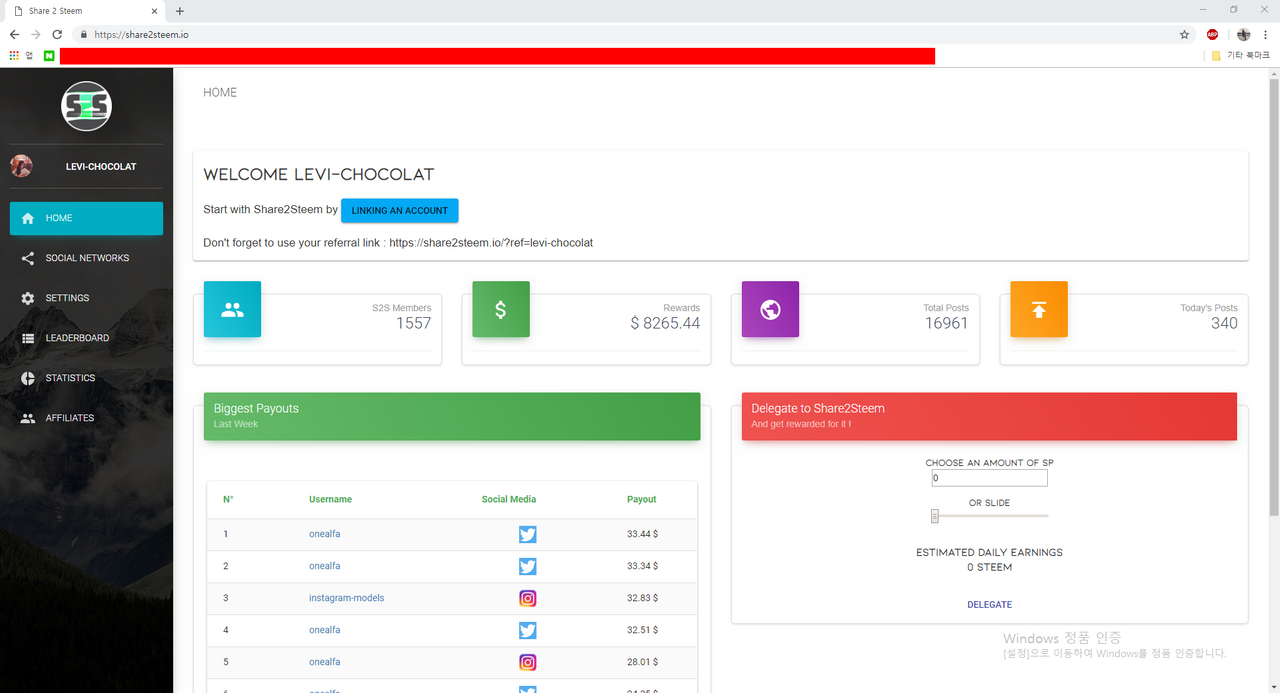
Task: Click the 340 today's posts value
Action: 1224,323
